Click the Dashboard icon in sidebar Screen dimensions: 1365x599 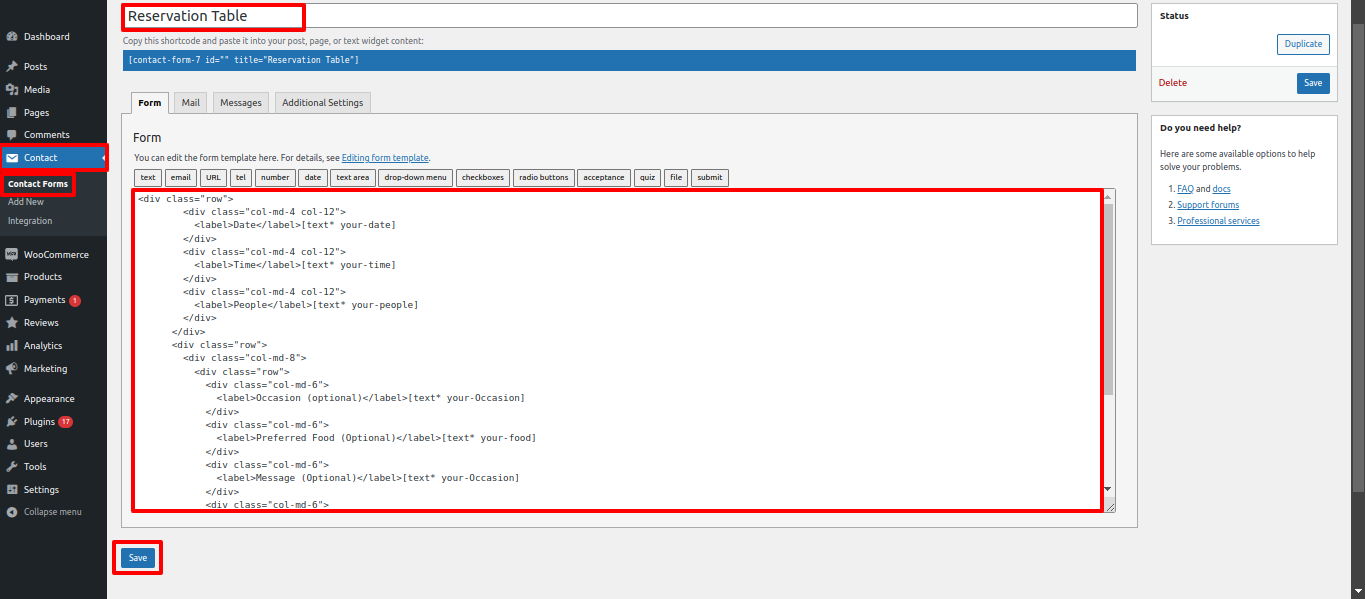(12, 37)
